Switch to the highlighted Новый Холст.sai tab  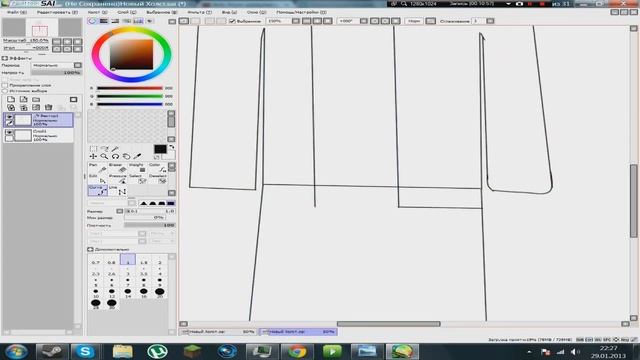coord(299,332)
